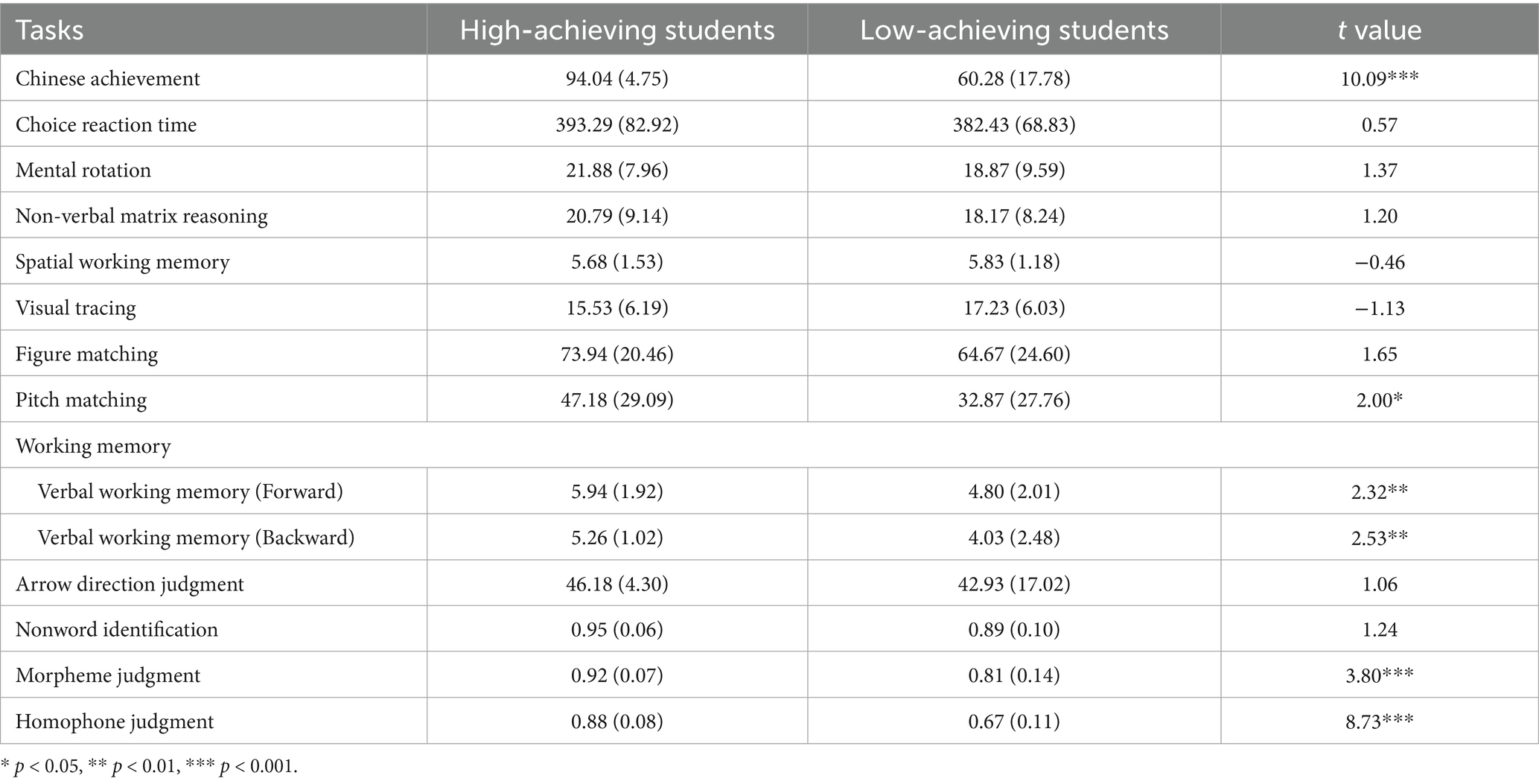Screen dimensions: 1539x784
Task: Select the 10.09*** t value cell
Action: pos(1379,79)
